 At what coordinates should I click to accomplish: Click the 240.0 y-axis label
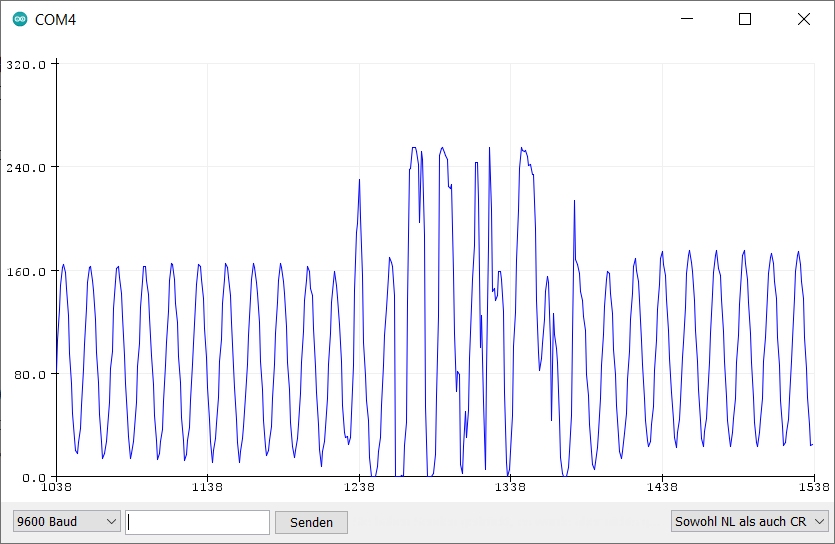click(x=26, y=167)
